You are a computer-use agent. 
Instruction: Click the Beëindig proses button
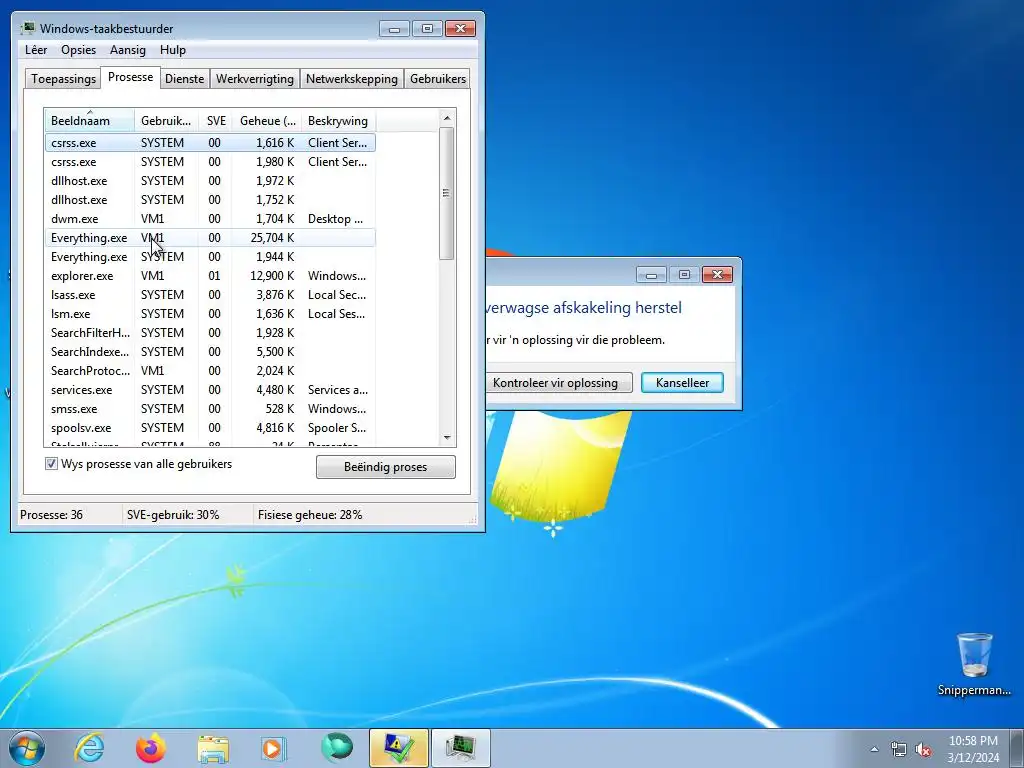pos(385,467)
